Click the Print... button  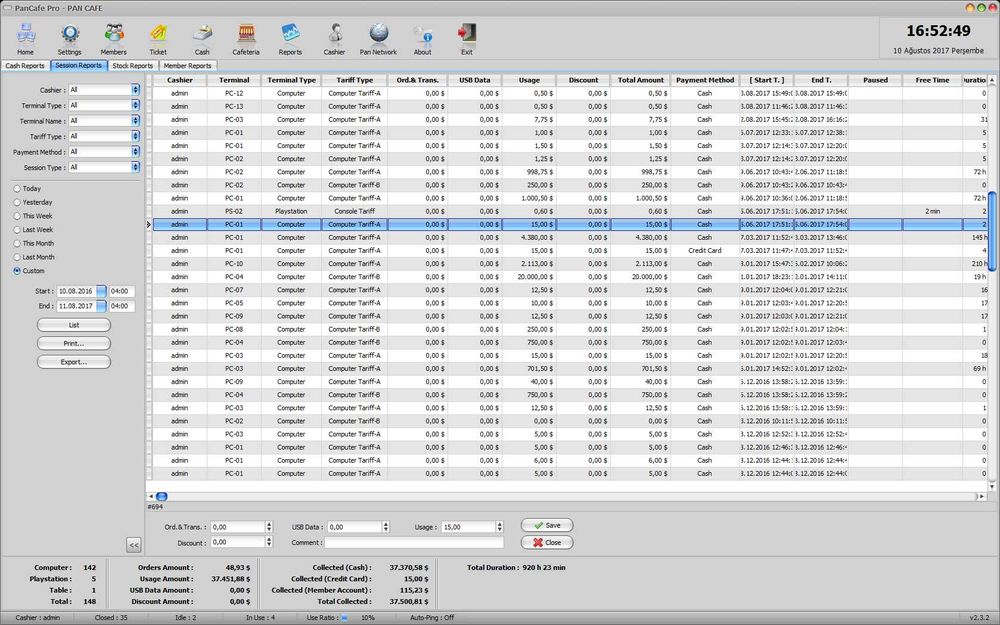pos(74,344)
